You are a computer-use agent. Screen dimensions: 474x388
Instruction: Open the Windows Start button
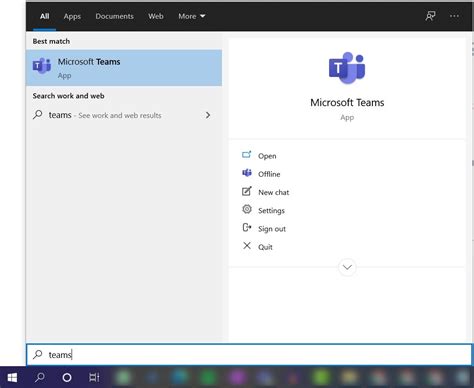(12, 377)
